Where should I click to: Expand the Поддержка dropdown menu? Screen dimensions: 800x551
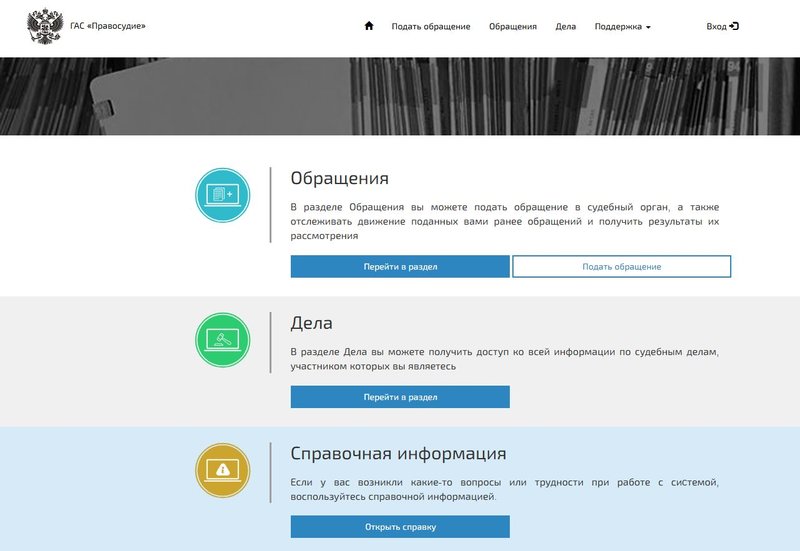(x=622, y=27)
